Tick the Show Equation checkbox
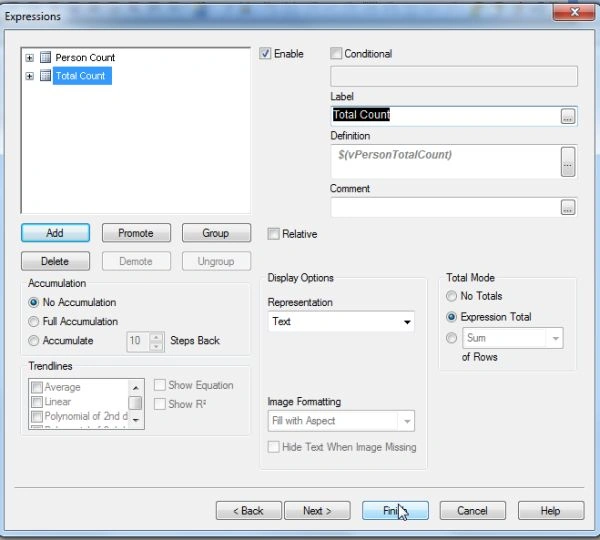The width and height of the screenshot is (600, 540). [160, 385]
